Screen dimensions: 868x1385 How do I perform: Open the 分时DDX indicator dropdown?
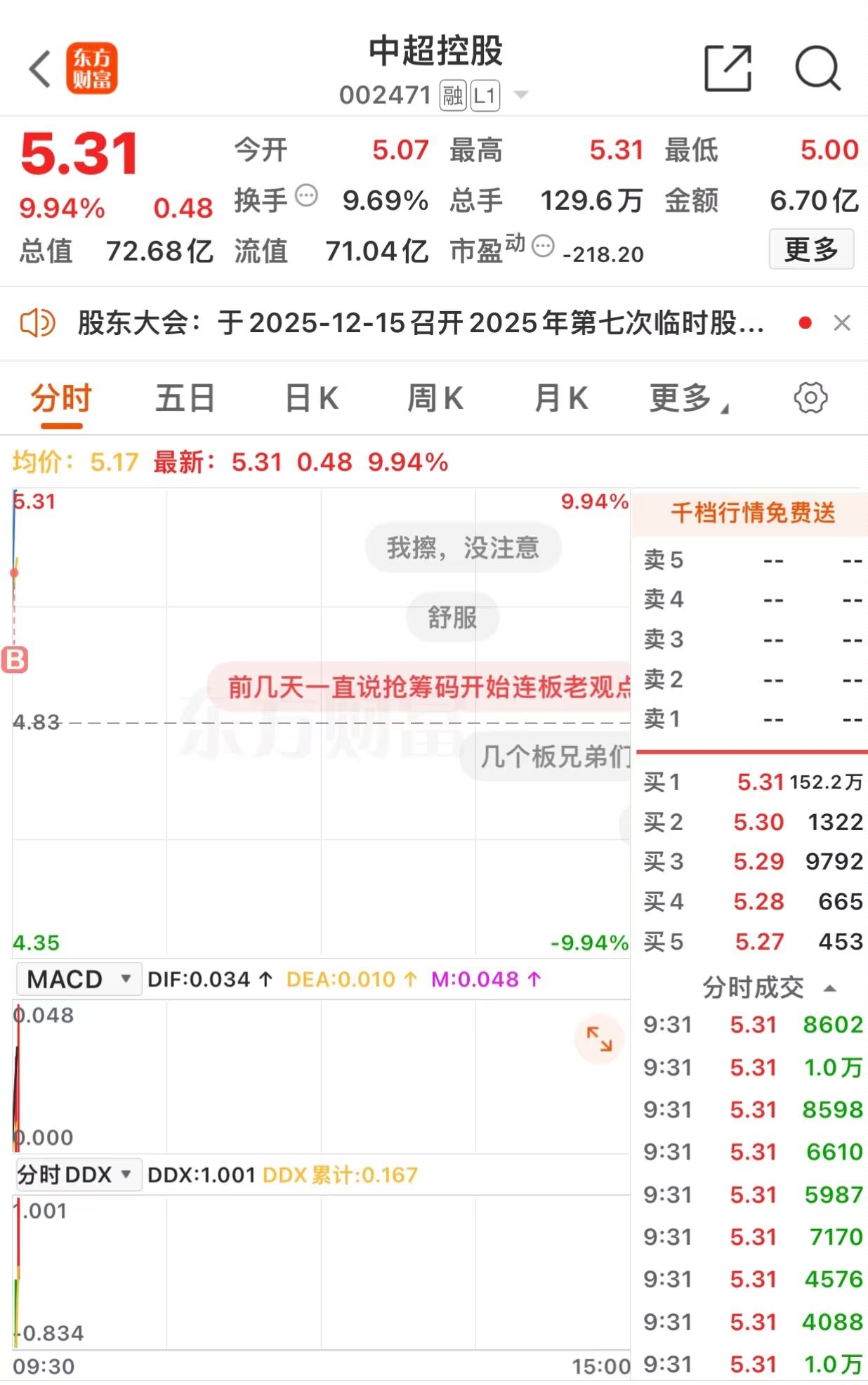point(79,1174)
